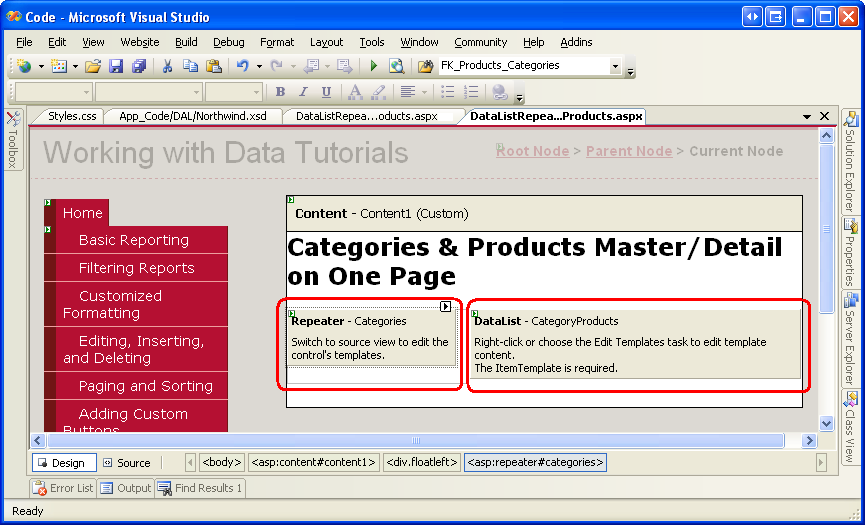
Task: Click the Find in Files binoculars icon
Action: tap(425, 66)
